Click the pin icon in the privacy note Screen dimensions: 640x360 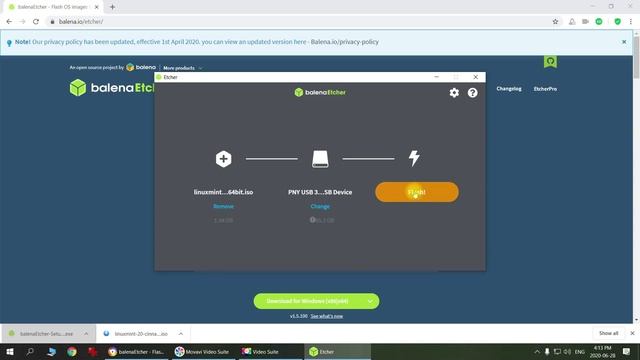point(9,42)
